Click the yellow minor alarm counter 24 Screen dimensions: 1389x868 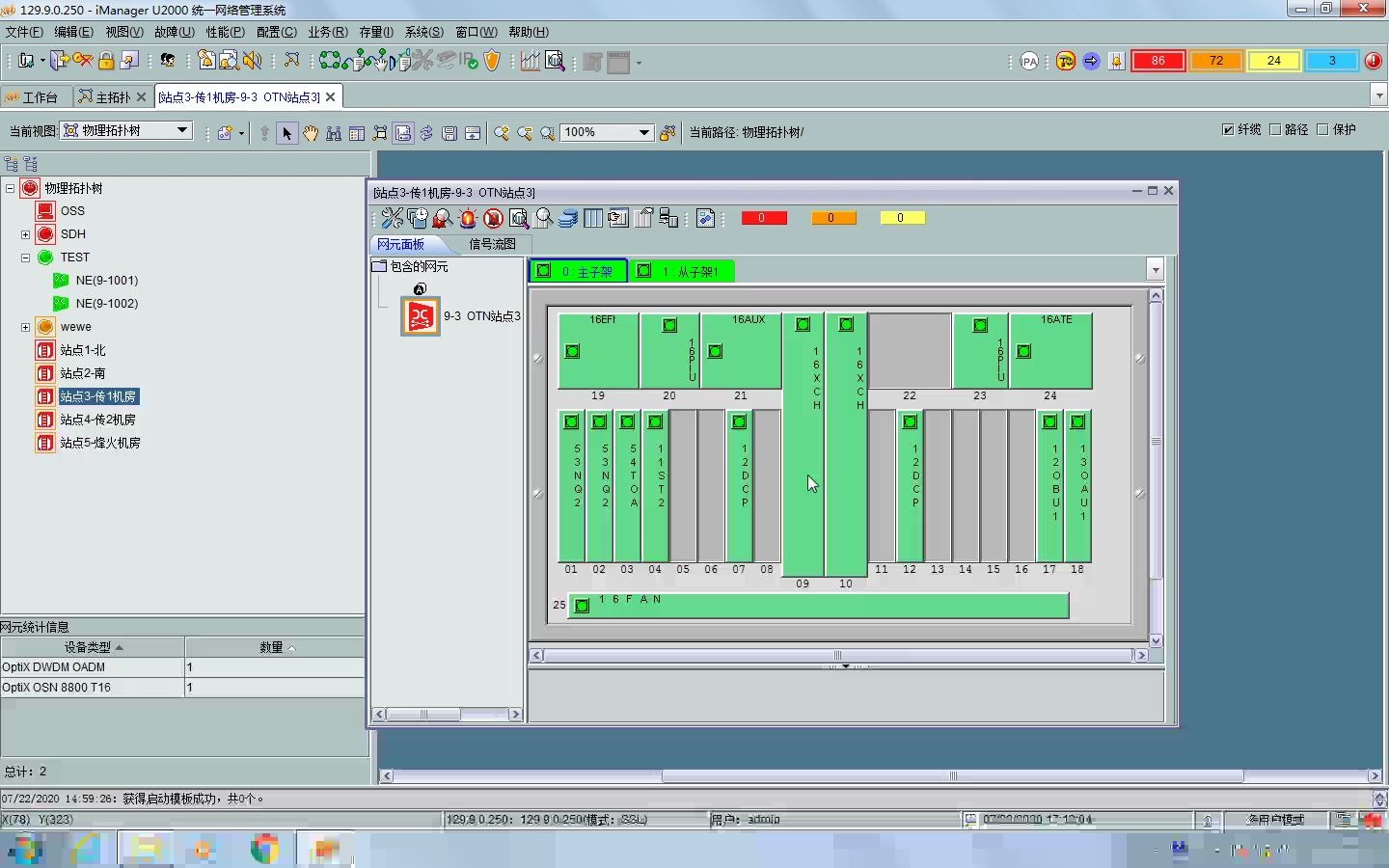pyautogui.click(x=1274, y=61)
